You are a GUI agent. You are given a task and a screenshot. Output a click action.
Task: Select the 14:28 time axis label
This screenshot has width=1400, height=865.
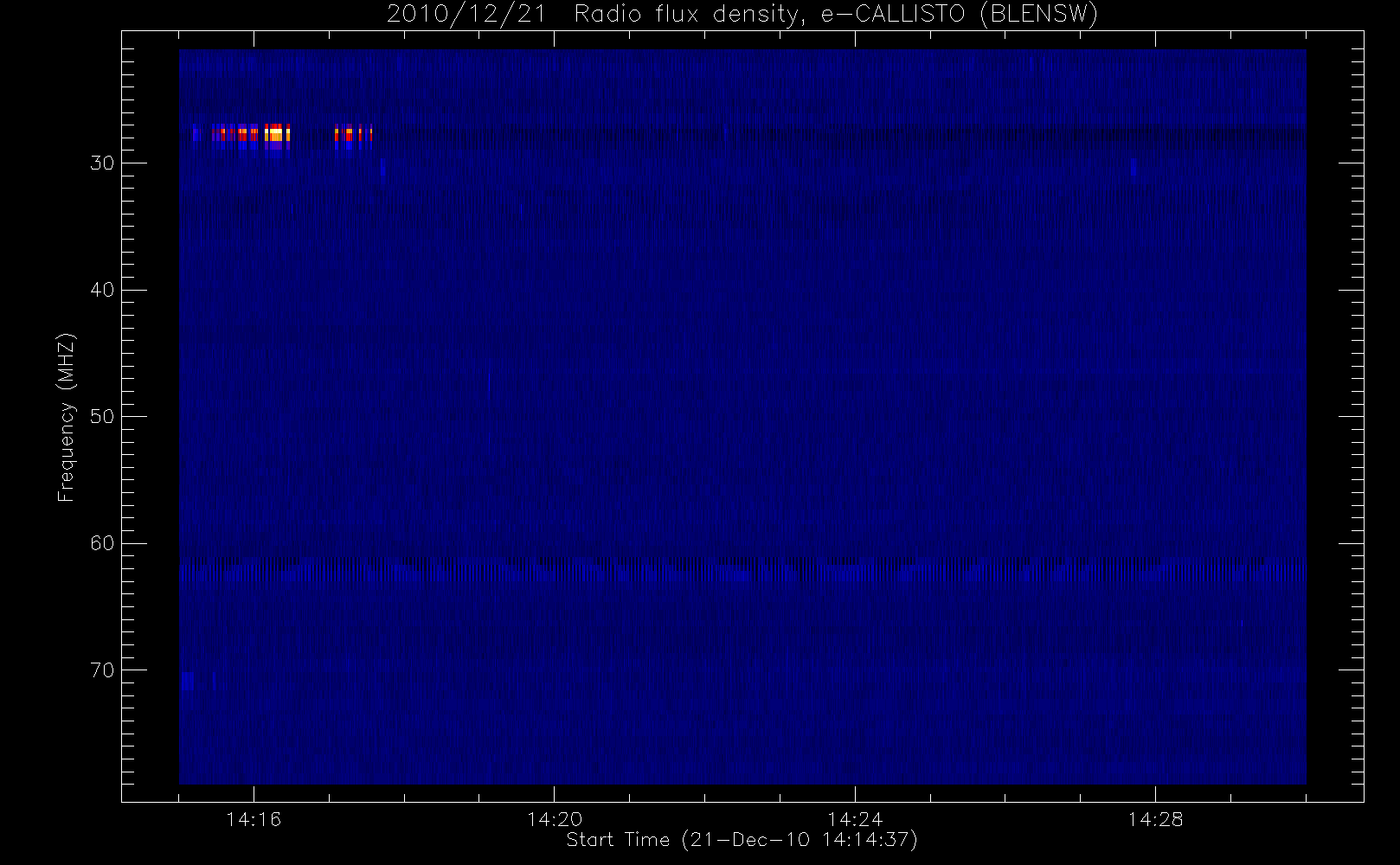1155,819
